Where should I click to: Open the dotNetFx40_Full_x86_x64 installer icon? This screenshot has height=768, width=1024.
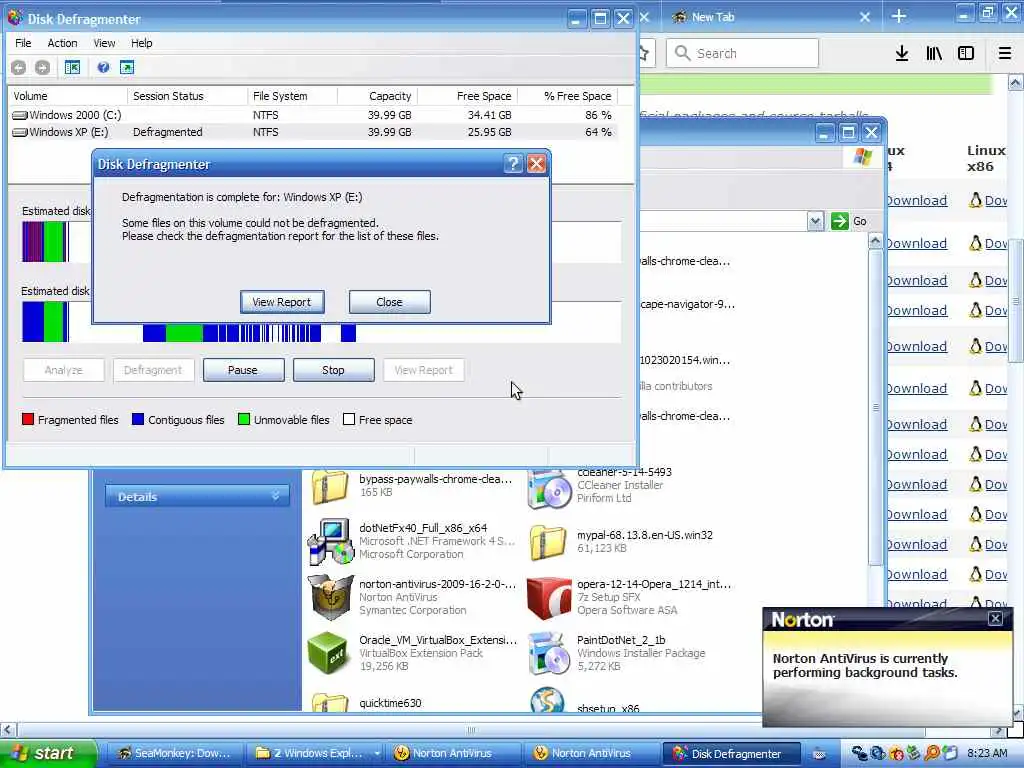click(330, 542)
